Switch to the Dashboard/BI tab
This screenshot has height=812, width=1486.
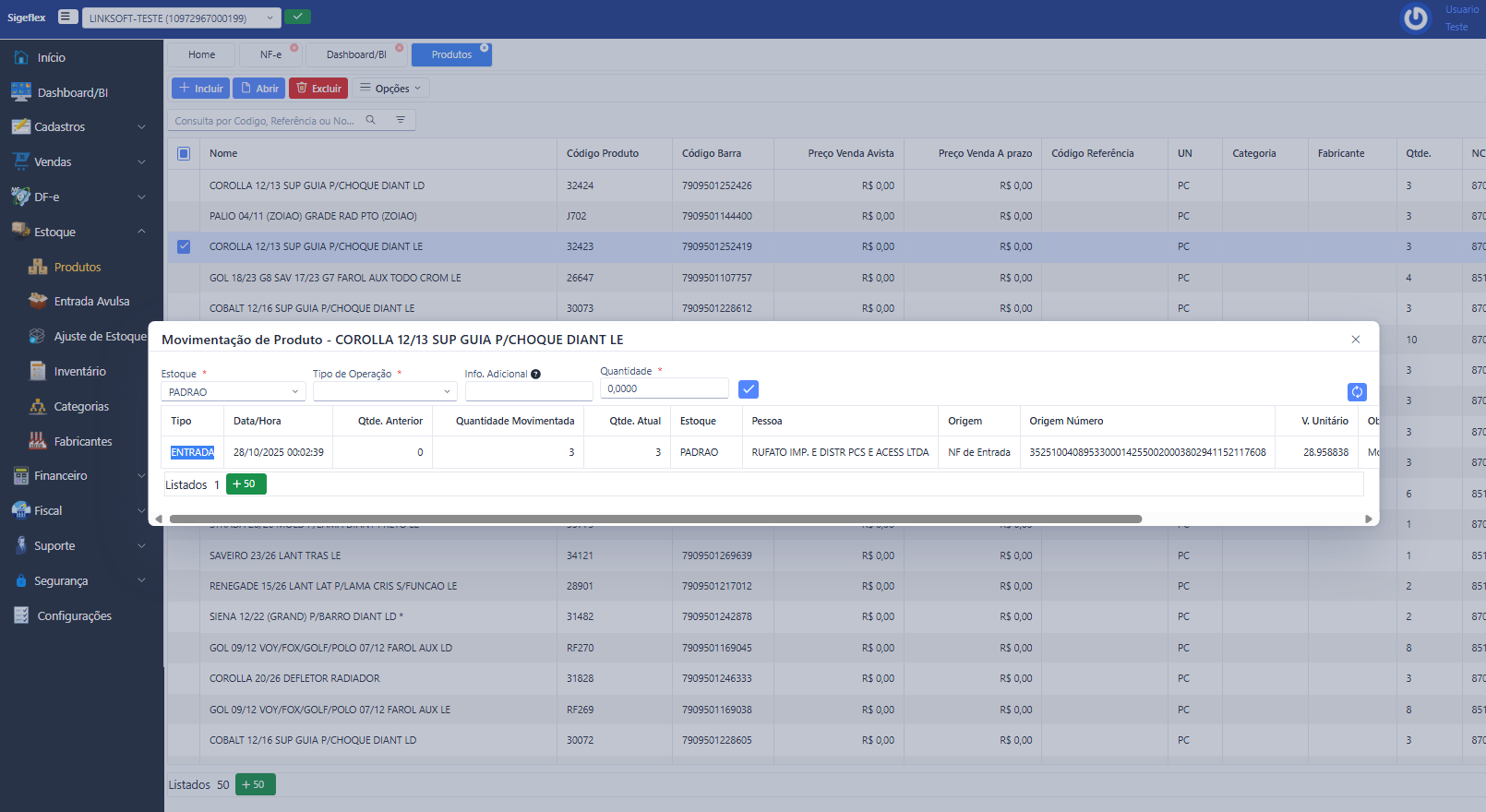tap(356, 55)
